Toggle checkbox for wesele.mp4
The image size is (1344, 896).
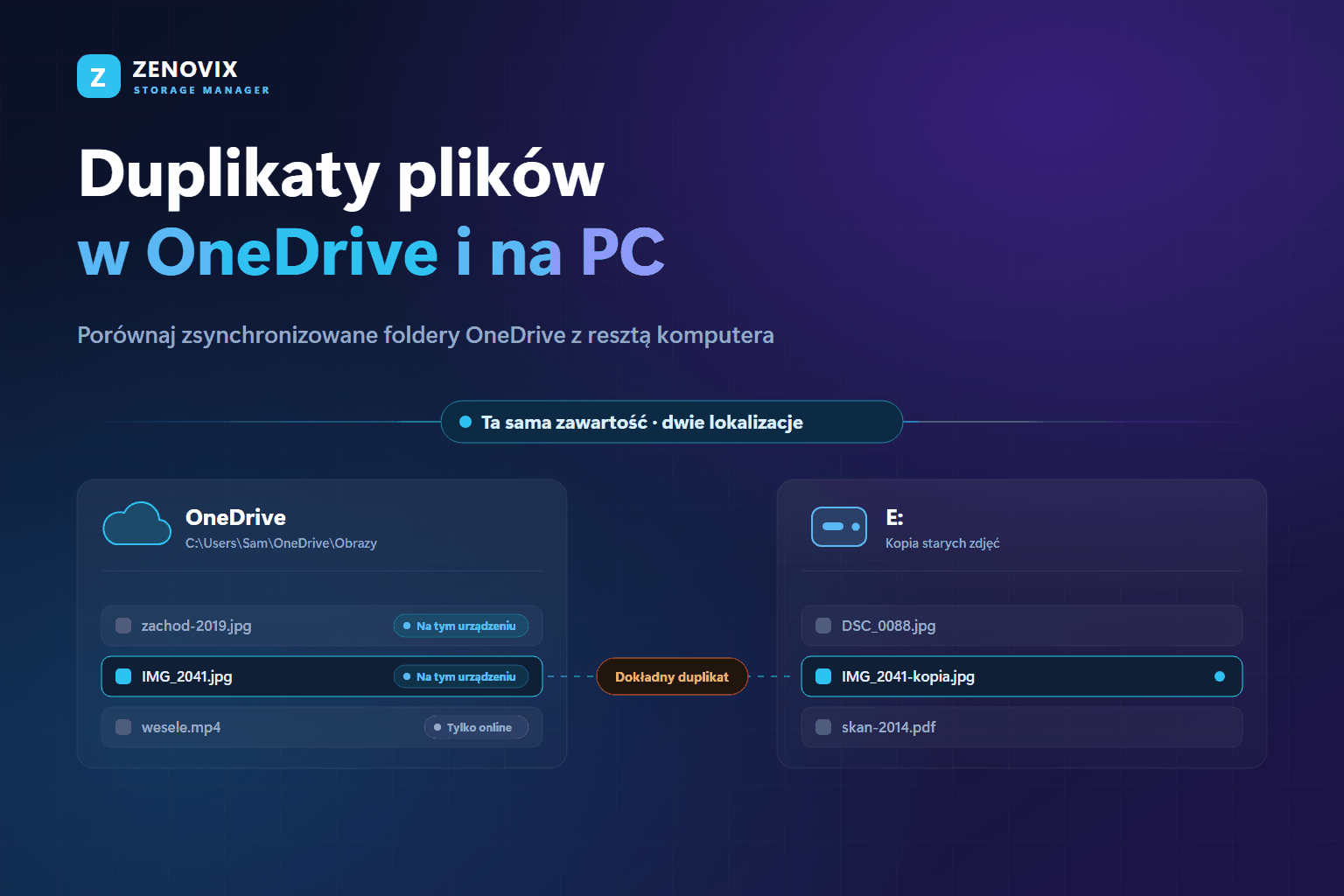123,727
